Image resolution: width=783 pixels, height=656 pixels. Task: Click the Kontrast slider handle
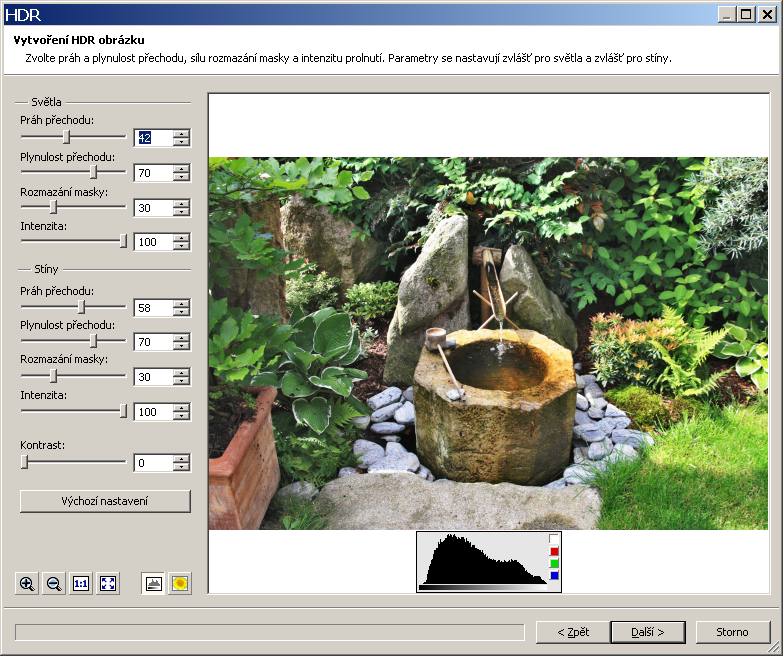25,462
